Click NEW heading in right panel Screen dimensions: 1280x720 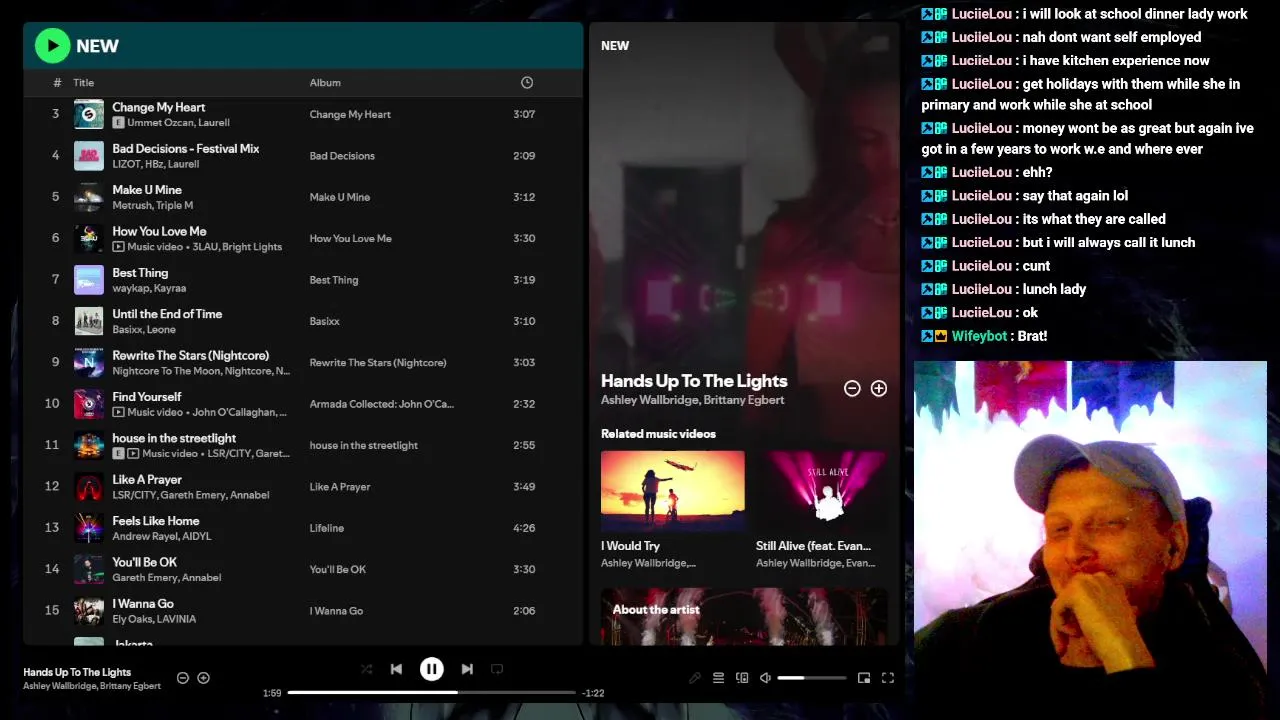point(615,46)
